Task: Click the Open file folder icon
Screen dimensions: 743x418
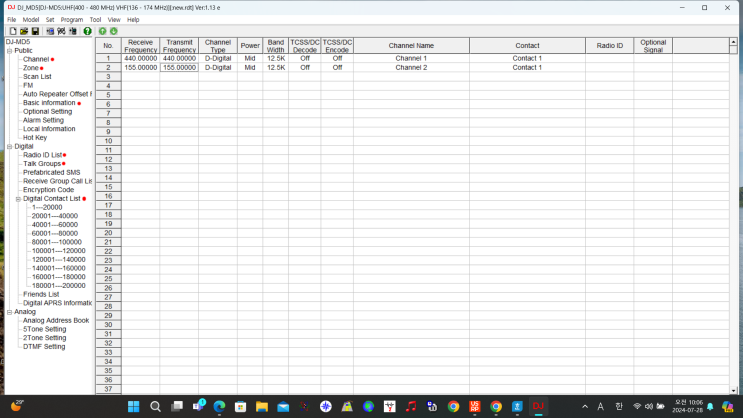Action: (x=24, y=31)
